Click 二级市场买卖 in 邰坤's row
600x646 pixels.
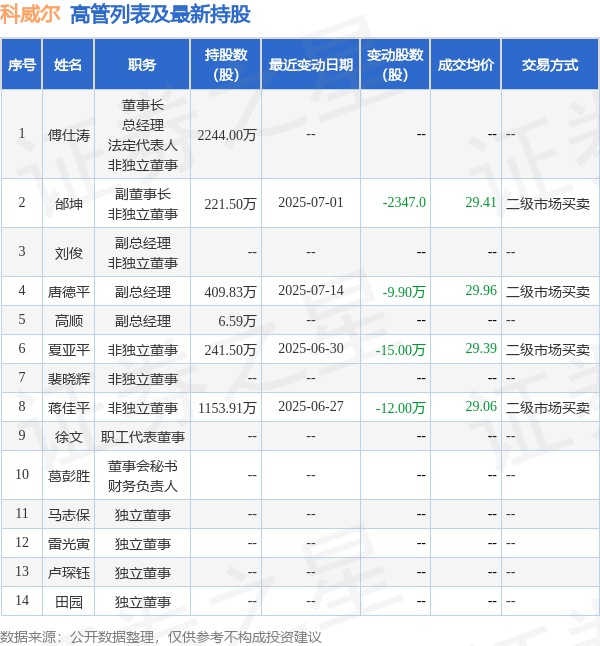pos(548,204)
